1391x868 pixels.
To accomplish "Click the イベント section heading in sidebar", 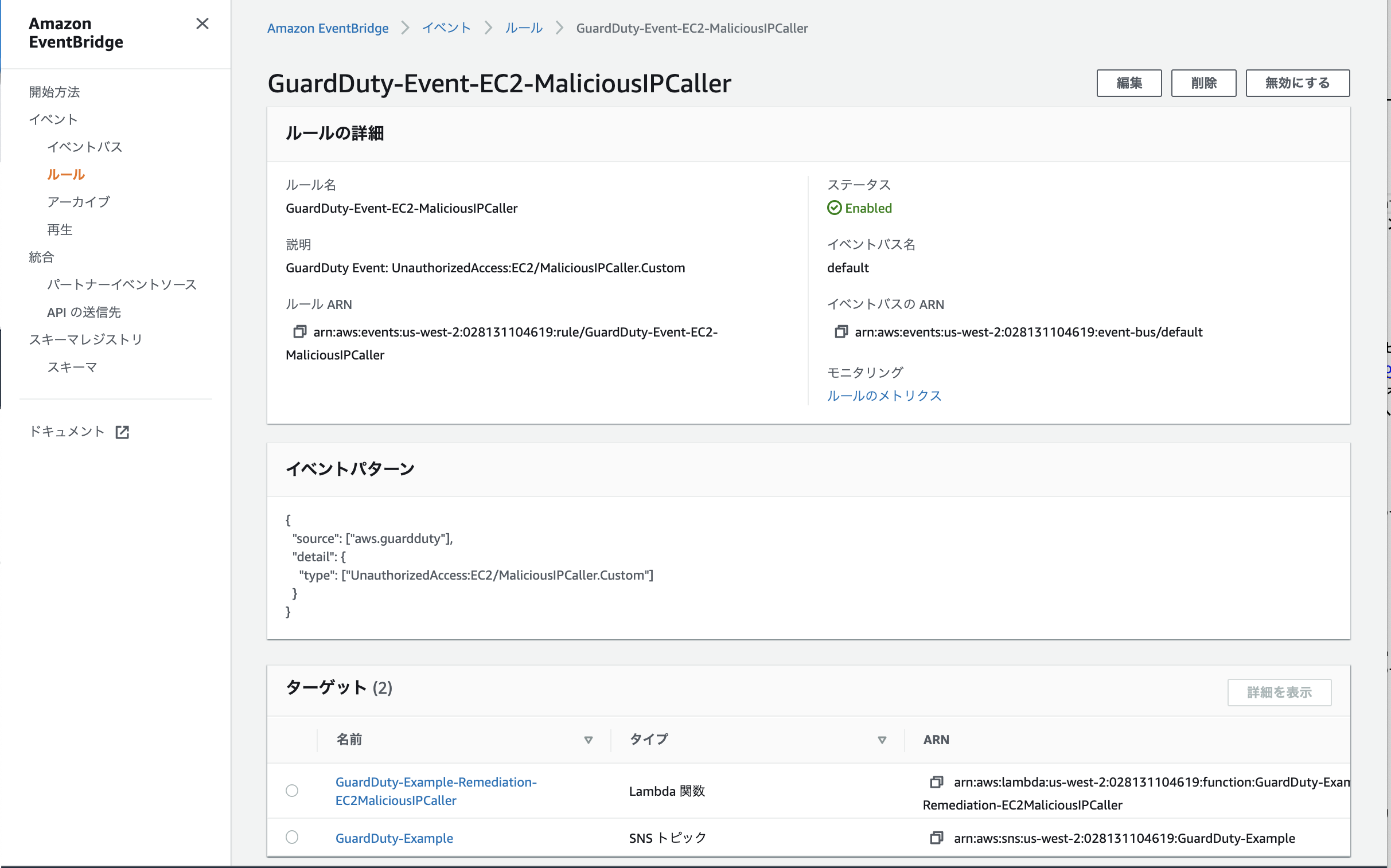I will 53,119.
